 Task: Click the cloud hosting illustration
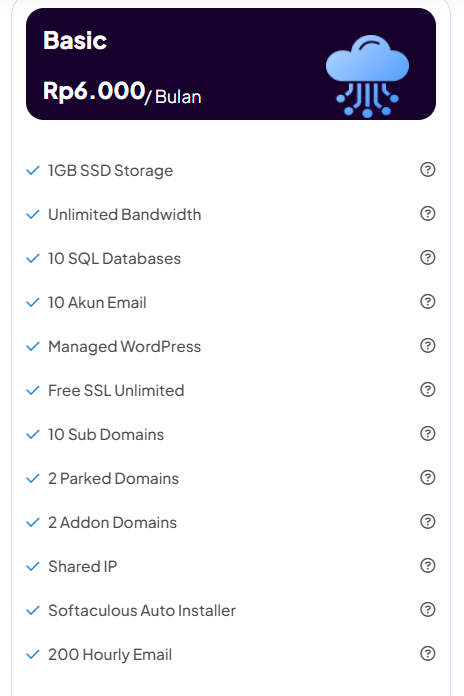[367, 76]
